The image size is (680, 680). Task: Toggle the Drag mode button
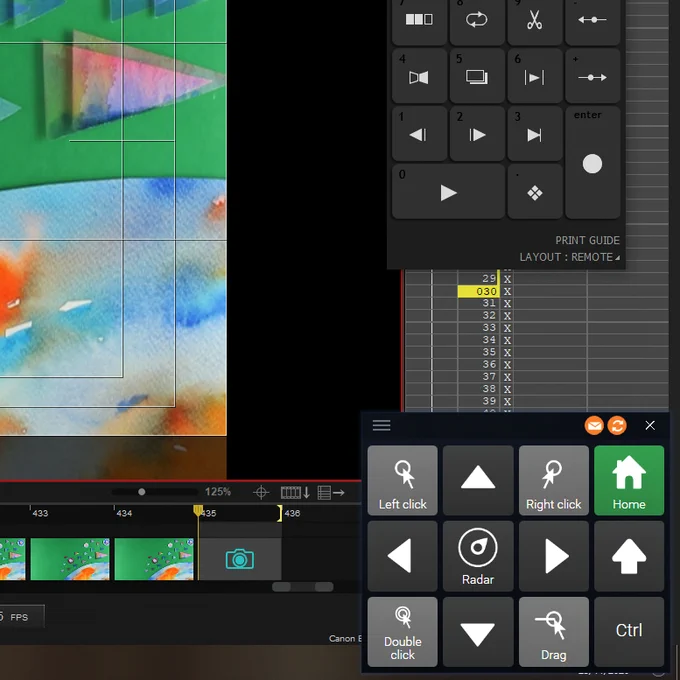click(553, 631)
